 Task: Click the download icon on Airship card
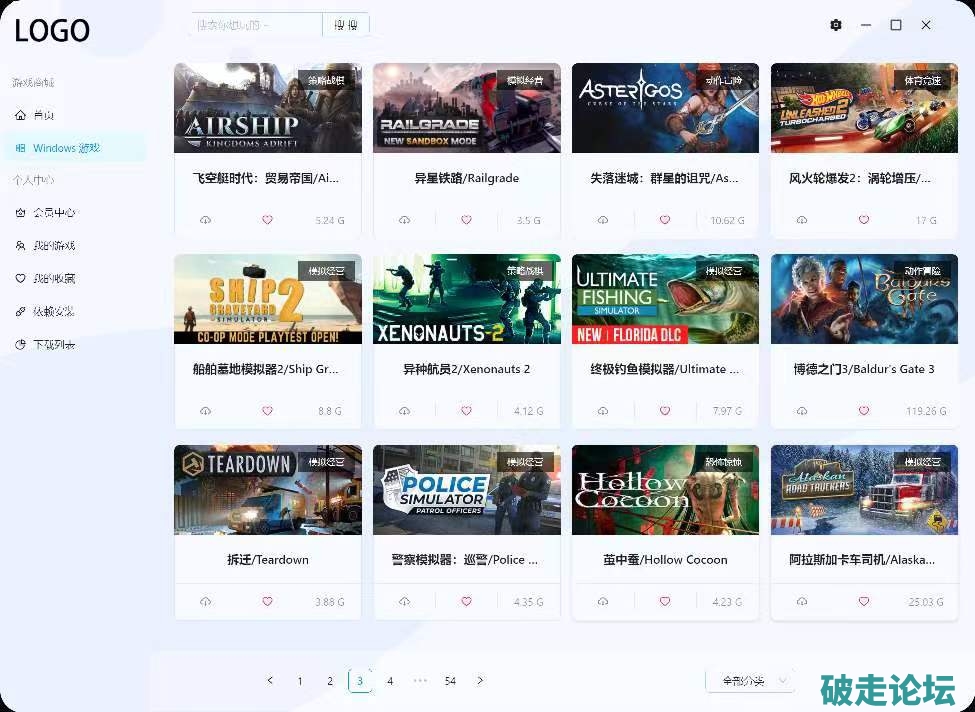[x=206, y=220]
